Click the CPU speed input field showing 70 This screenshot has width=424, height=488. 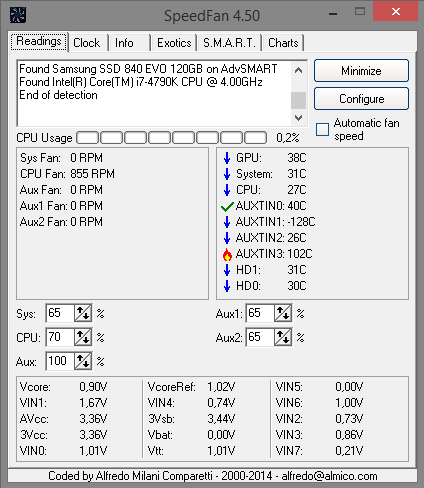(x=60, y=337)
